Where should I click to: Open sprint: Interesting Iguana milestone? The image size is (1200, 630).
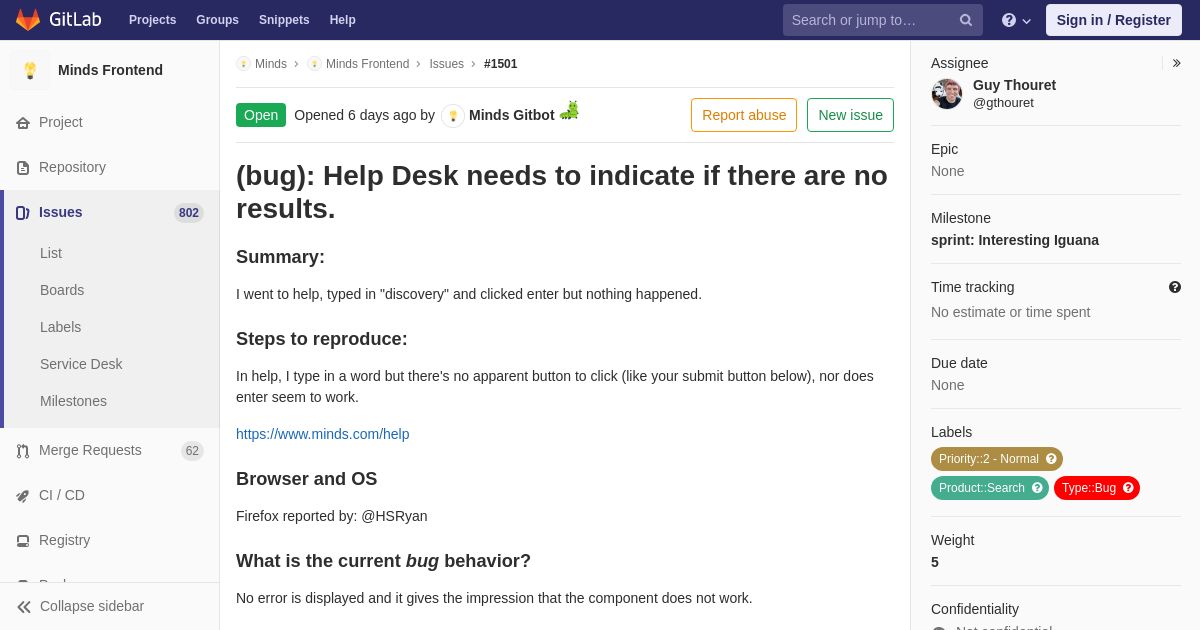[1015, 240]
